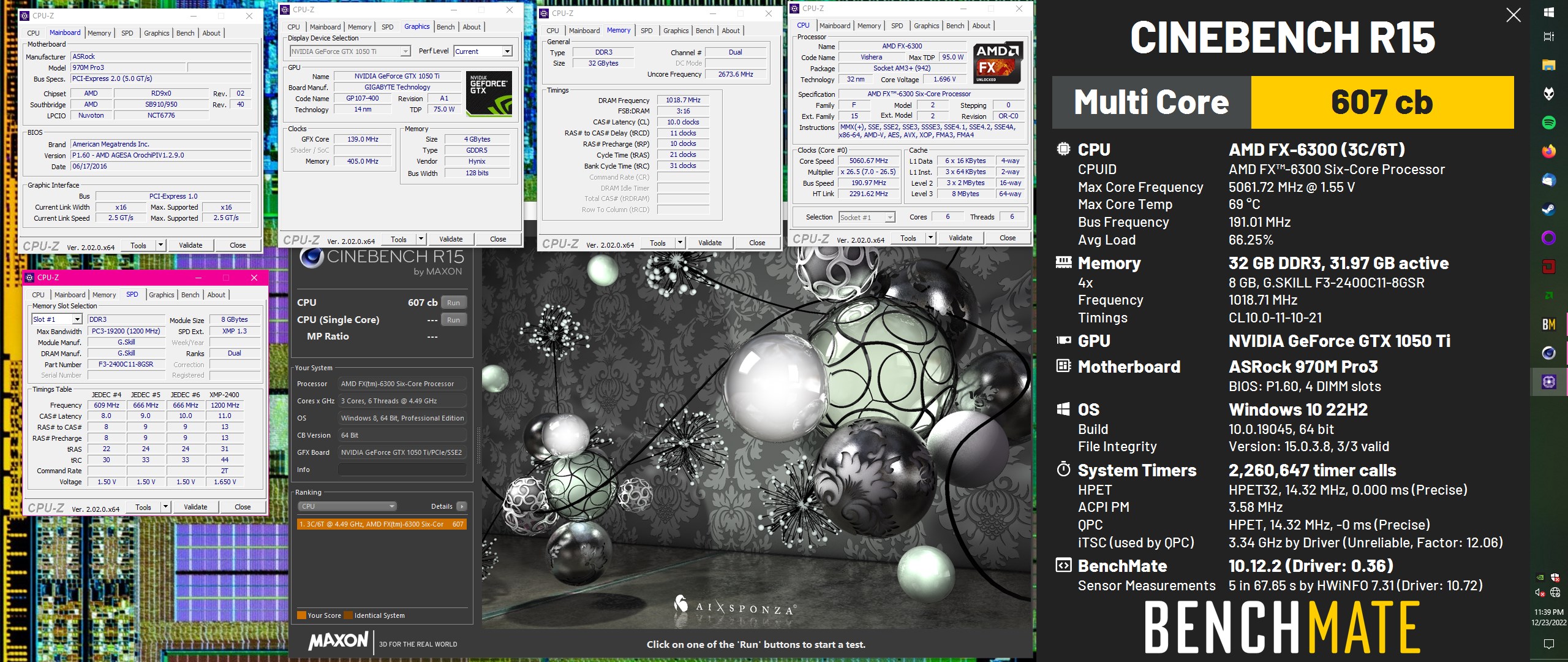1568x662 pixels.
Task: Click Validate in pink SPD window
Action: [x=195, y=507]
